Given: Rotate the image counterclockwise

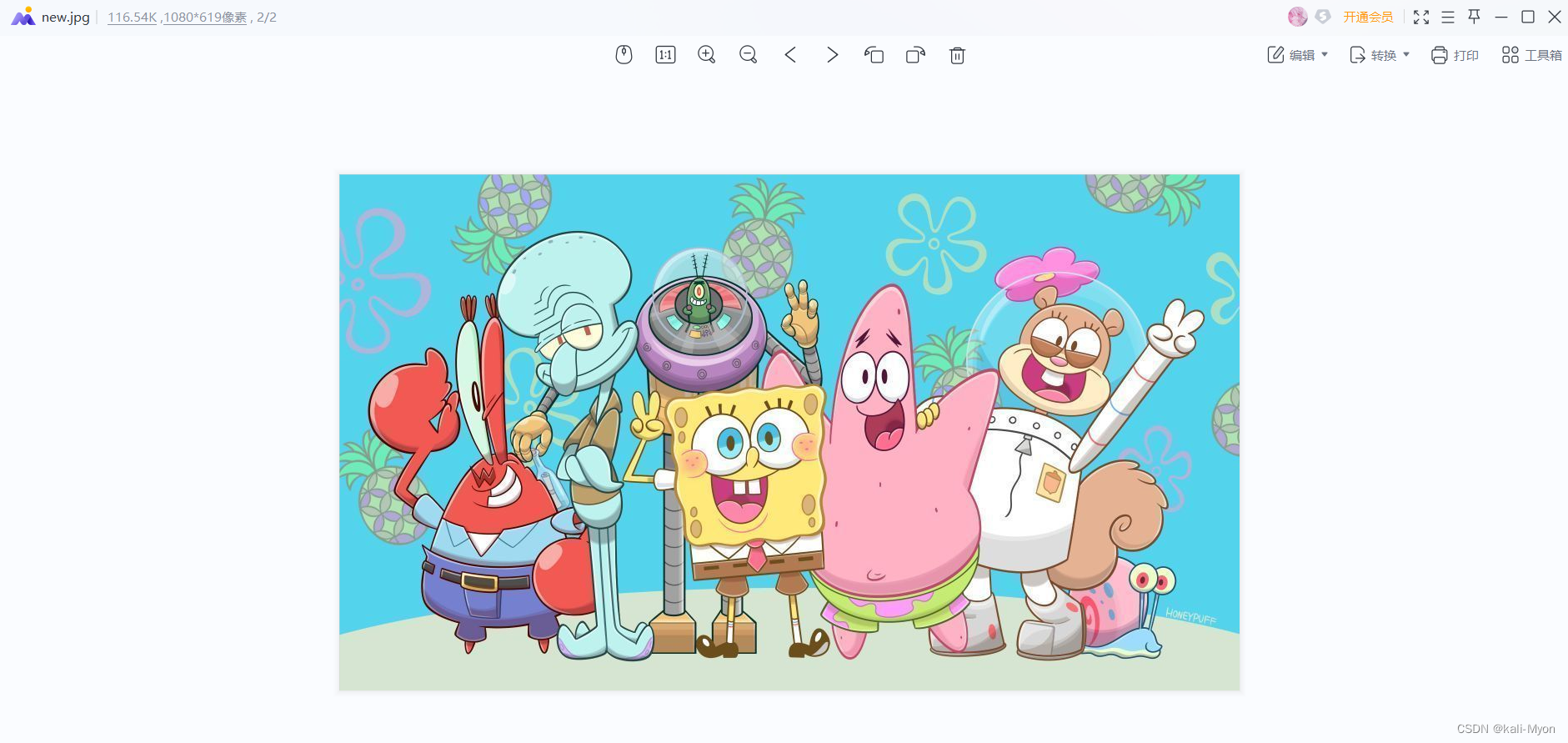Looking at the screenshot, I should point(874,55).
